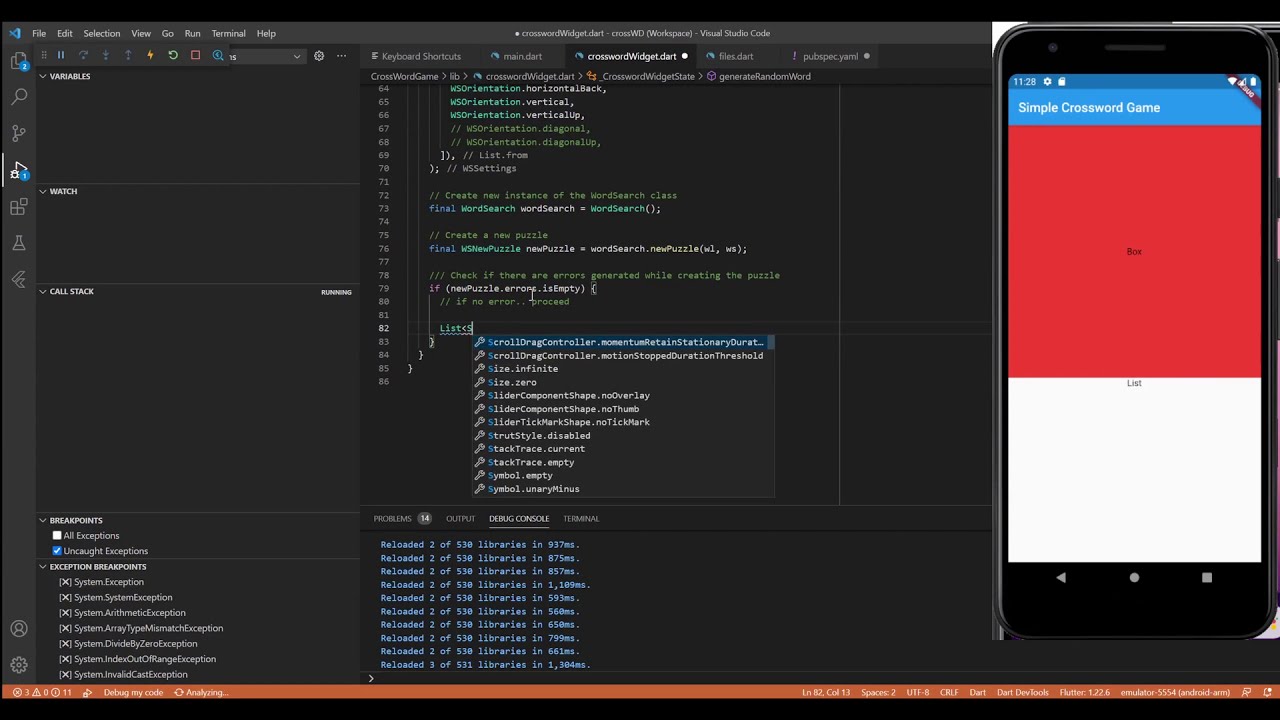Open Dart DevTools inspector icon in debug toolbar
Image resolution: width=1280 pixels, height=720 pixels.
(x=218, y=56)
